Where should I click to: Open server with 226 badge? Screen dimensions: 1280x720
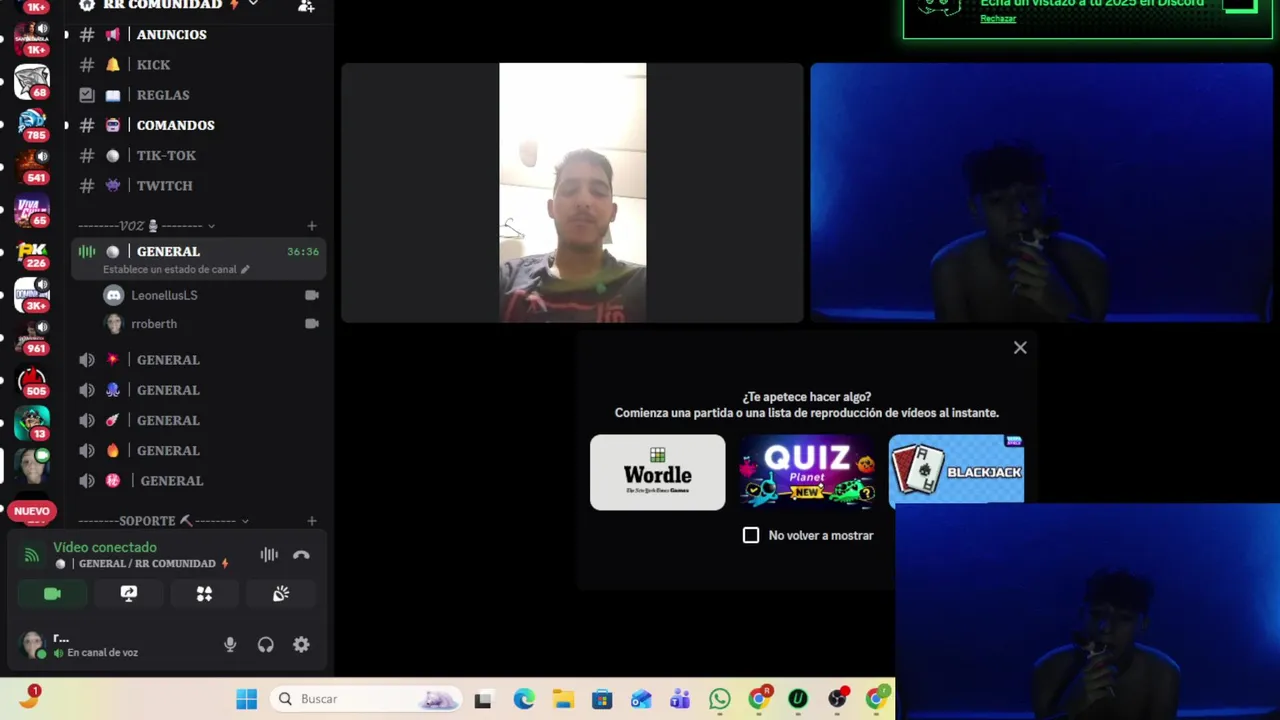pos(32,251)
